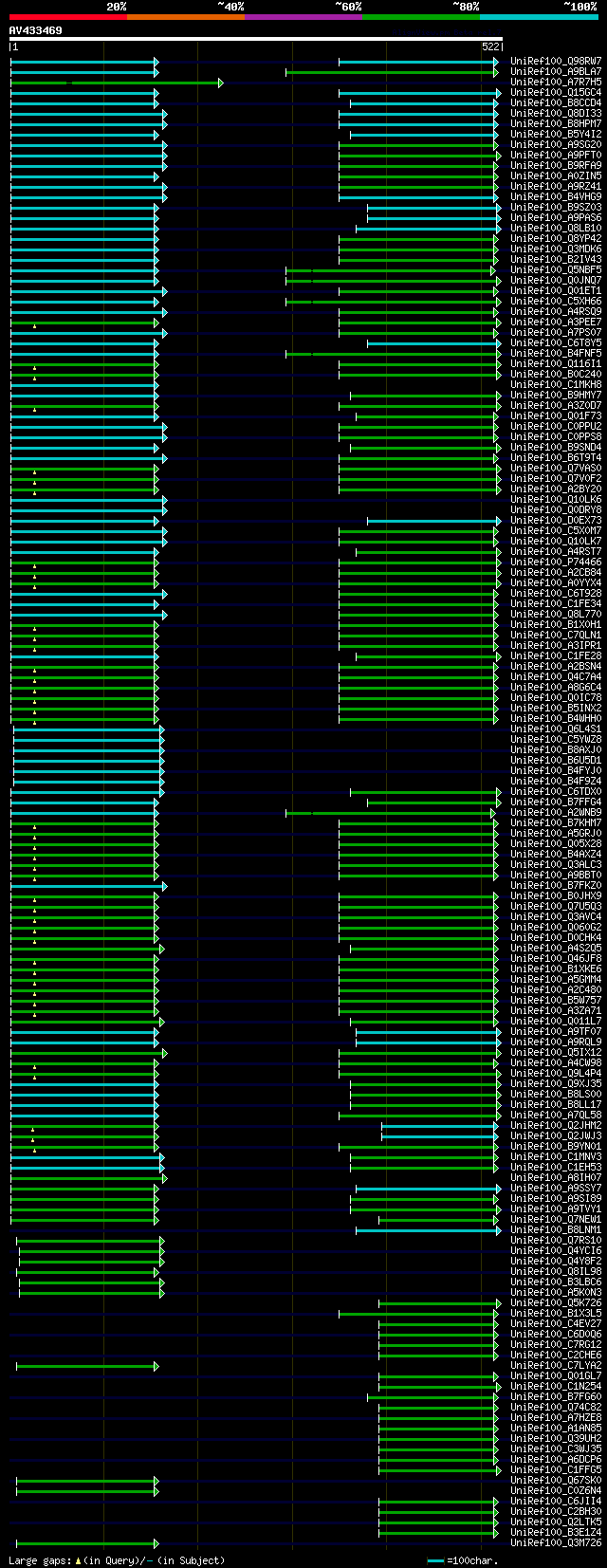Open hit UniRef100_B5Y4I2
Viewport: 607px width, 1568px height.
[556, 134]
